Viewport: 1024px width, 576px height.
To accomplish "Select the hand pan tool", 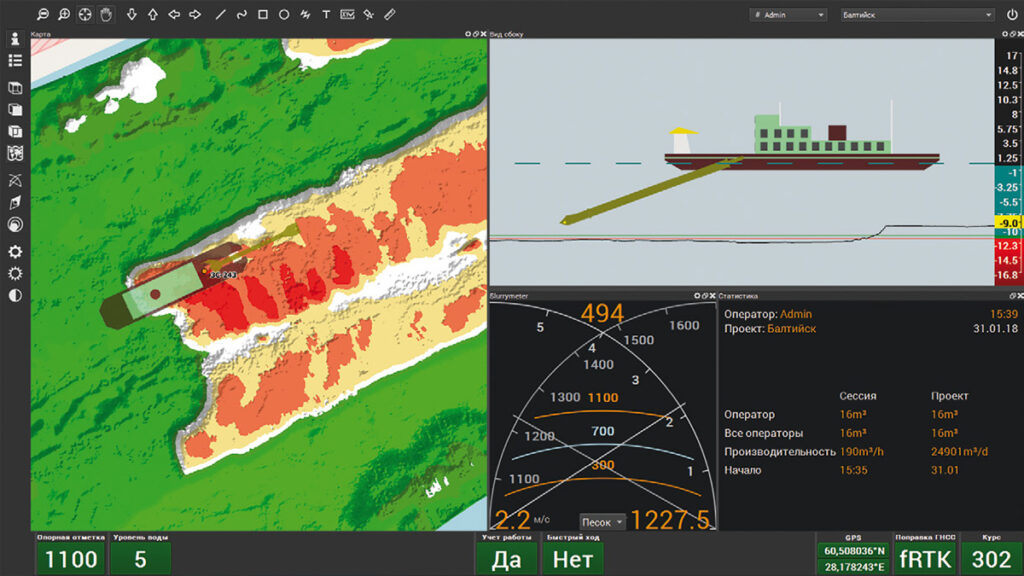I will pos(106,14).
